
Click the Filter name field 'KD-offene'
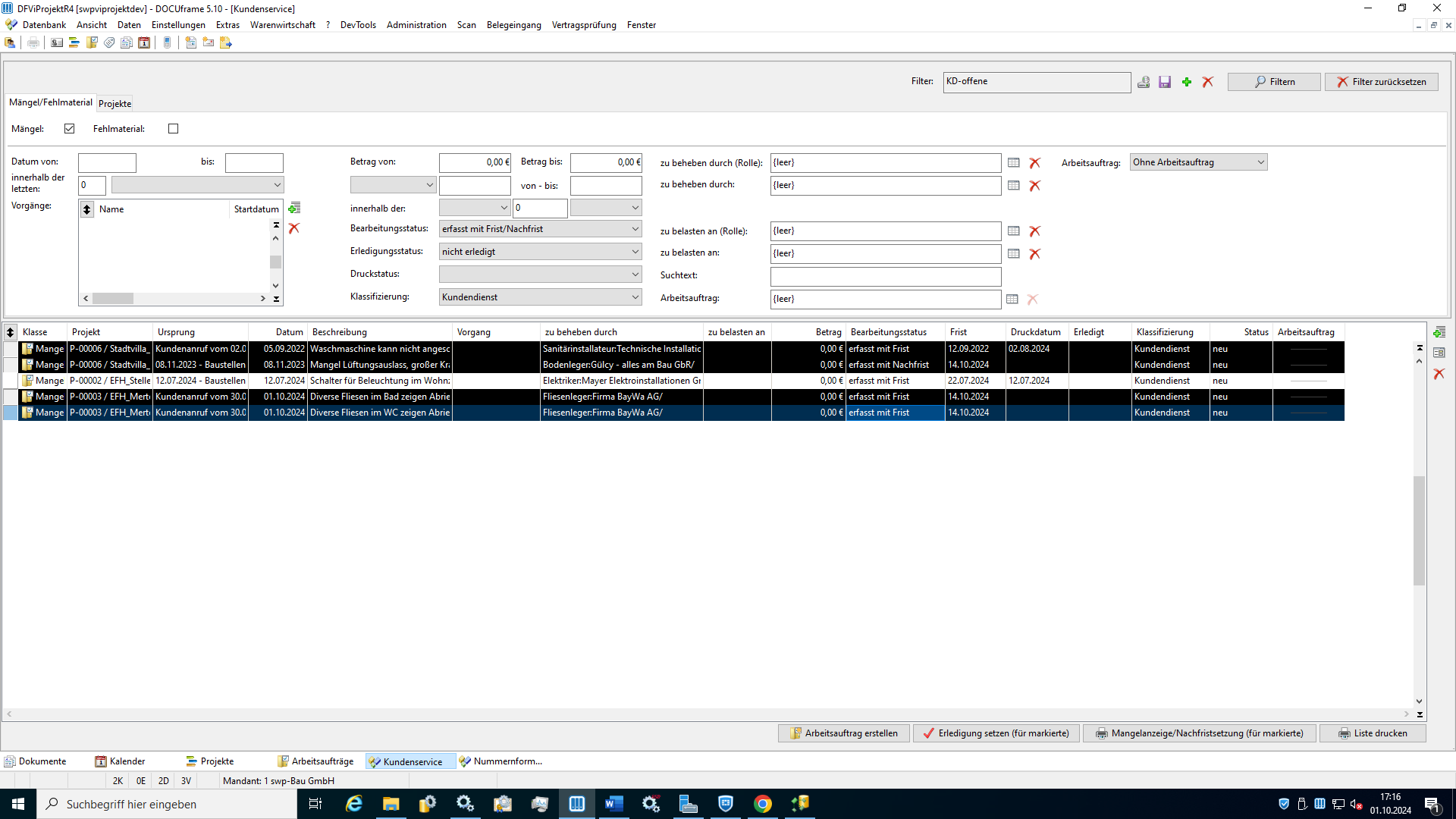[x=1037, y=82]
